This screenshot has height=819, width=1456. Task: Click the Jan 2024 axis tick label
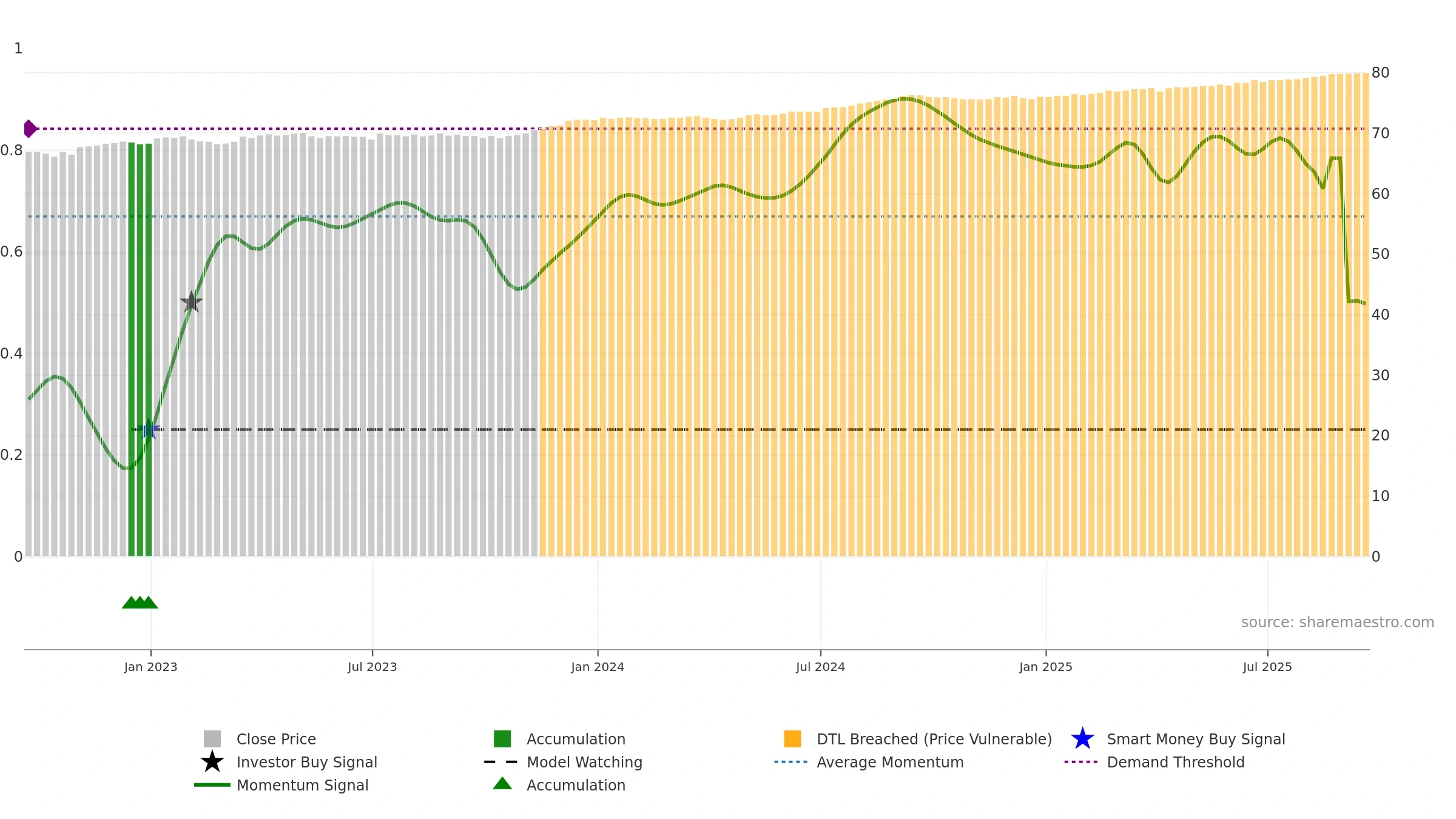pyautogui.click(x=598, y=667)
